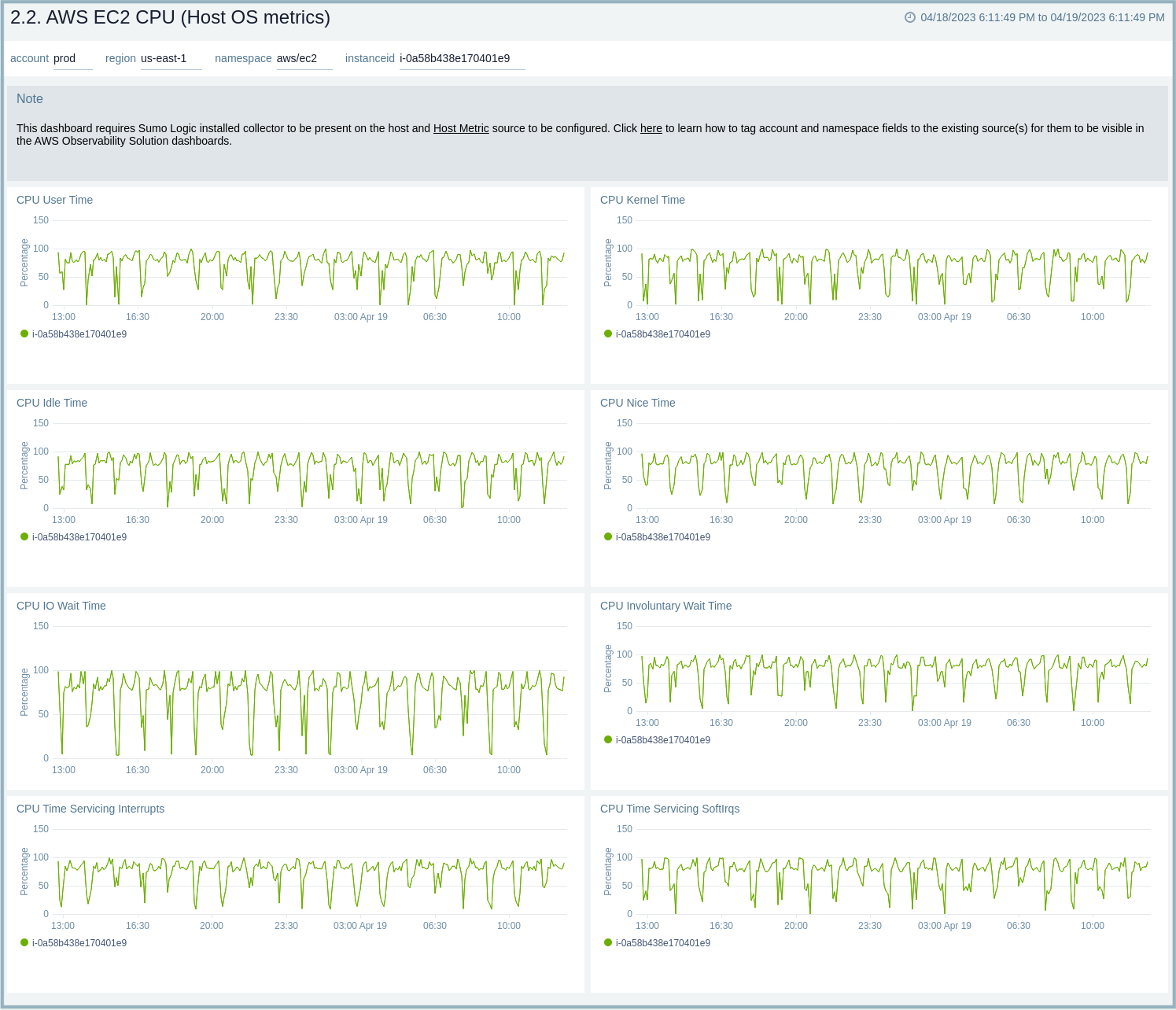Click the legend dot under CPU Involuntary Wait Time

[608, 739]
